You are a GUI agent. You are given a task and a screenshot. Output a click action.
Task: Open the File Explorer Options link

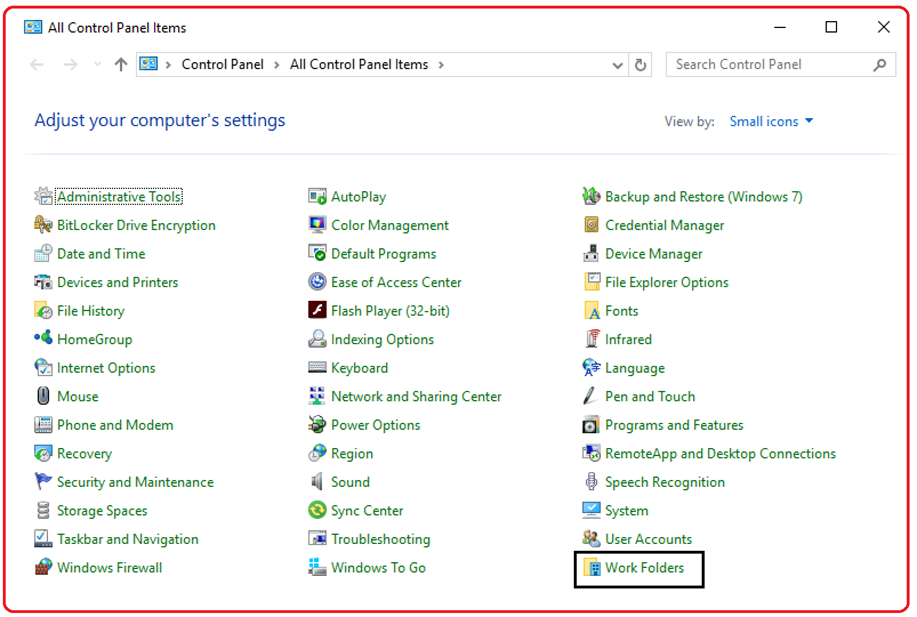click(x=667, y=282)
